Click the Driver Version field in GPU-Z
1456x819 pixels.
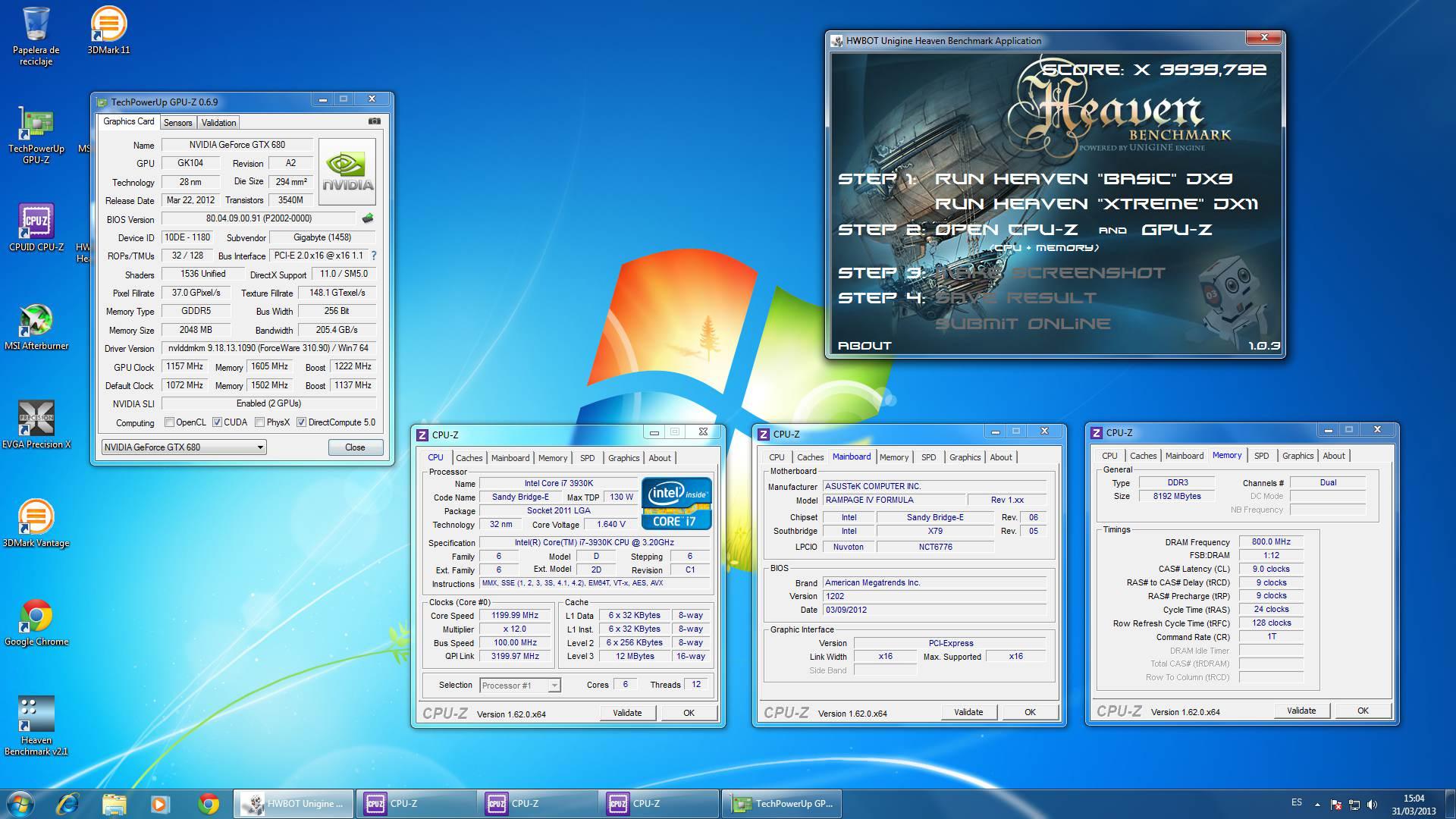coord(268,348)
